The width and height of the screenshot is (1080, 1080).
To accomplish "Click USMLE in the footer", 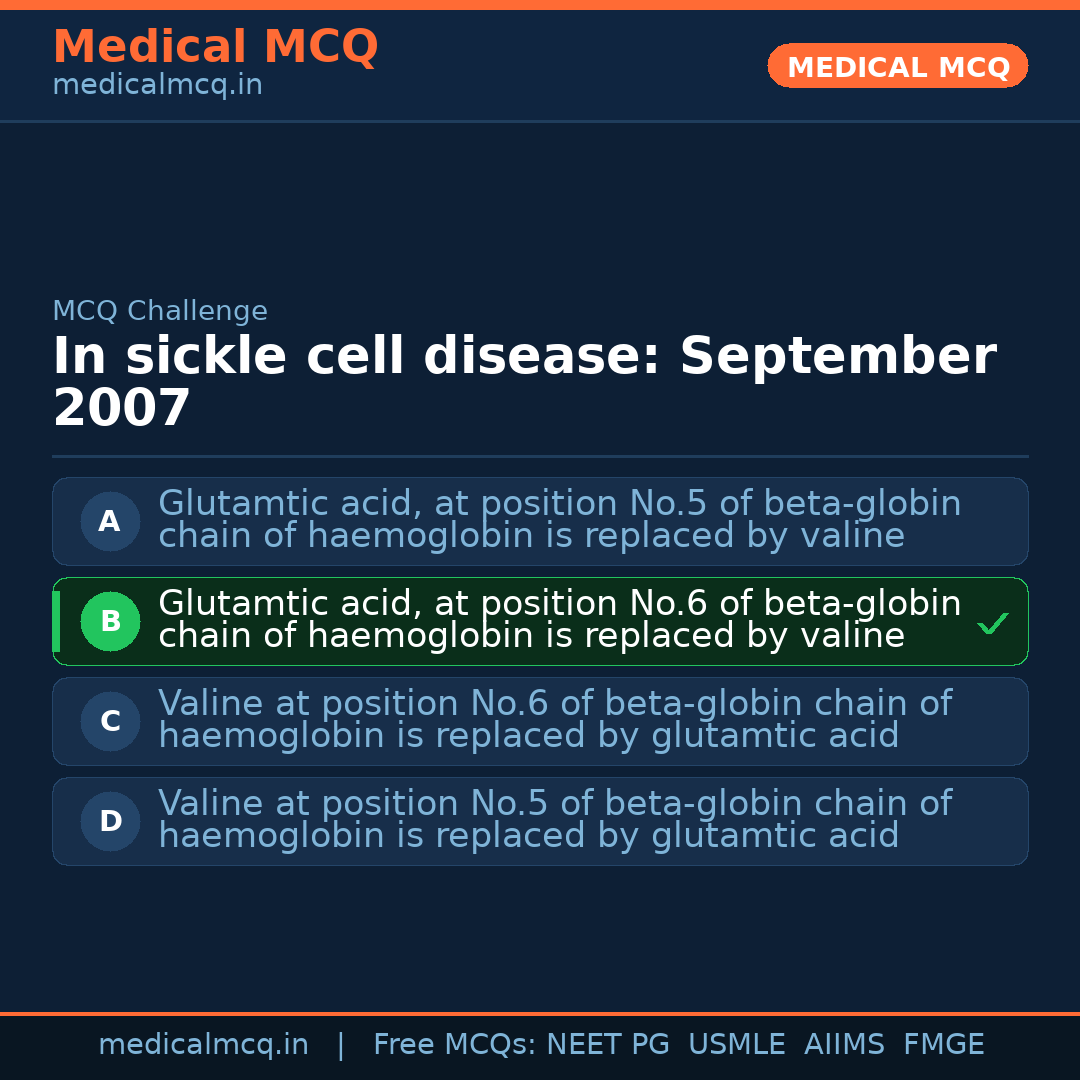I will (x=736, y=1045).
